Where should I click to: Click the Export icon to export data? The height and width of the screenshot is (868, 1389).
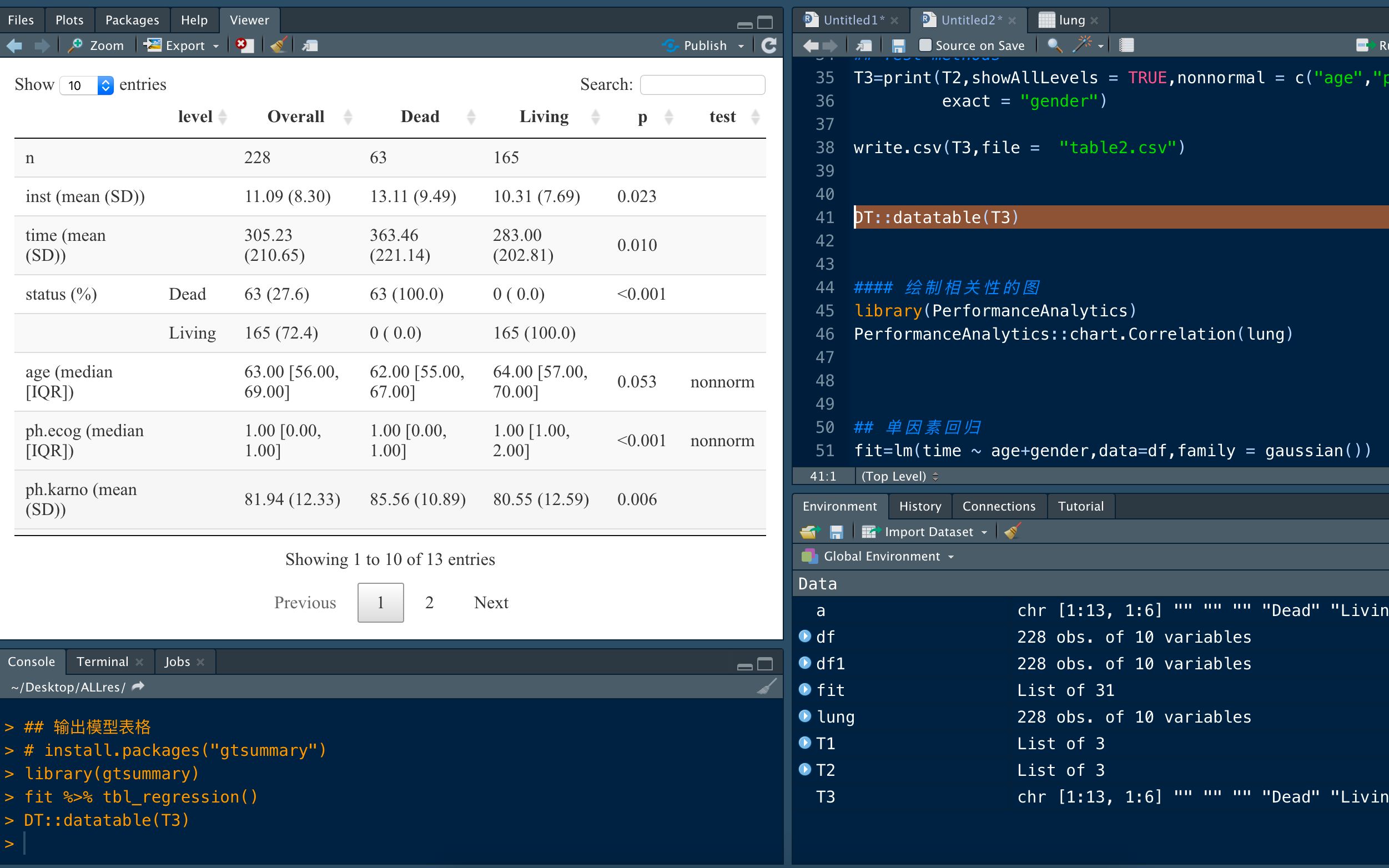coord(179,45)
